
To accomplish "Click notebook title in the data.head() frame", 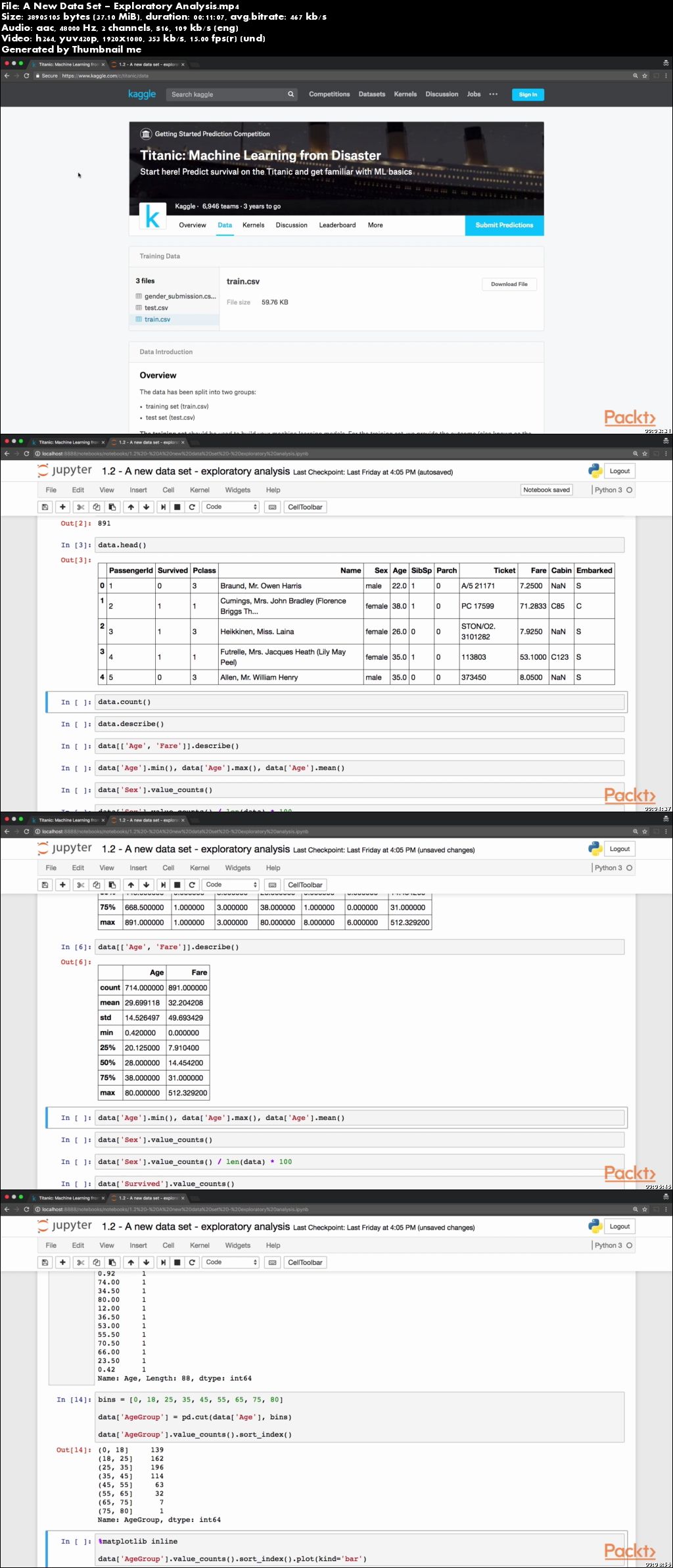I will point(195,471).
